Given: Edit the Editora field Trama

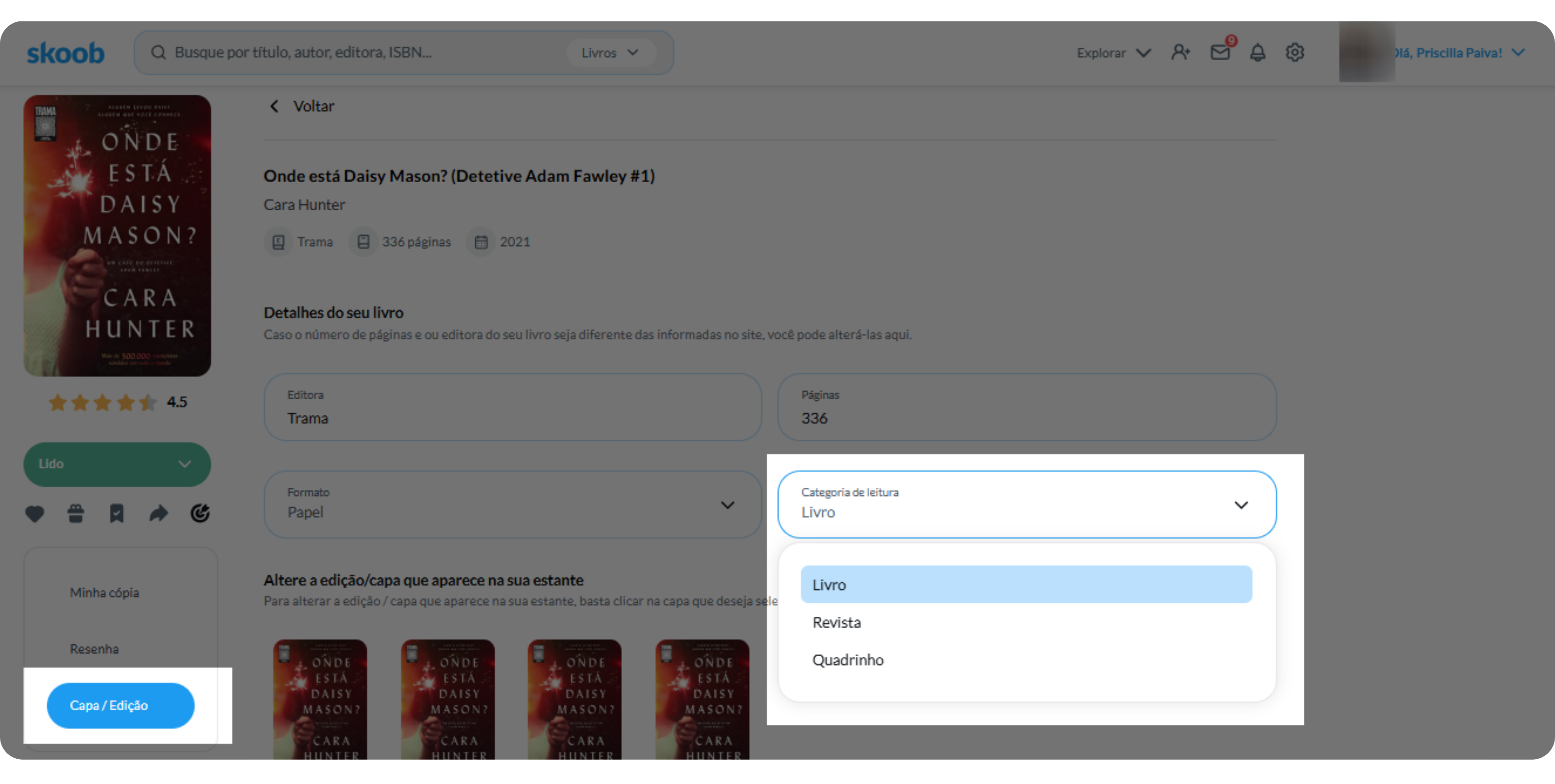Looking at the screenshot, I should pyautogui.click(x=513, y=408).
